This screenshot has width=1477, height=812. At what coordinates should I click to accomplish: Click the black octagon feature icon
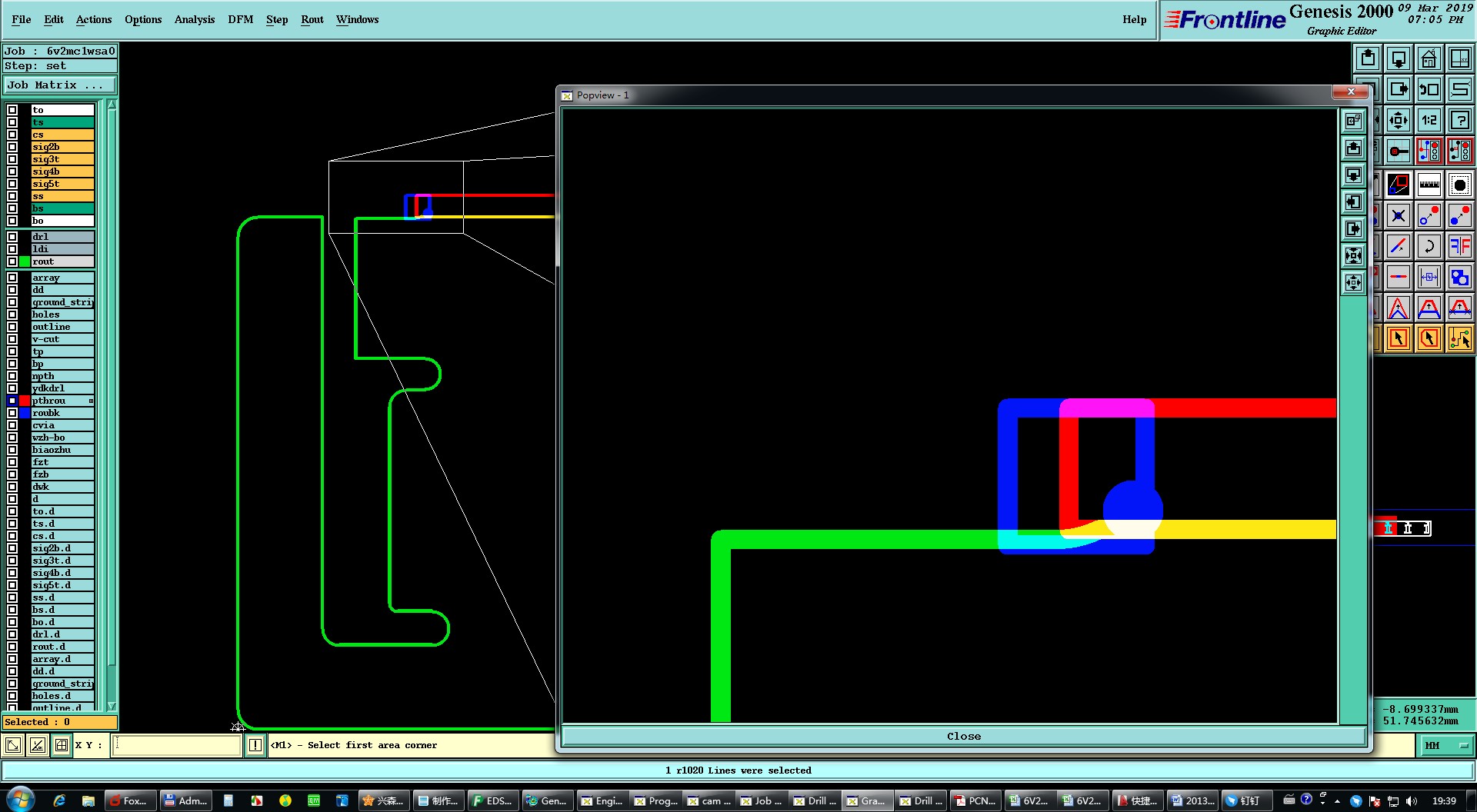1460,185
